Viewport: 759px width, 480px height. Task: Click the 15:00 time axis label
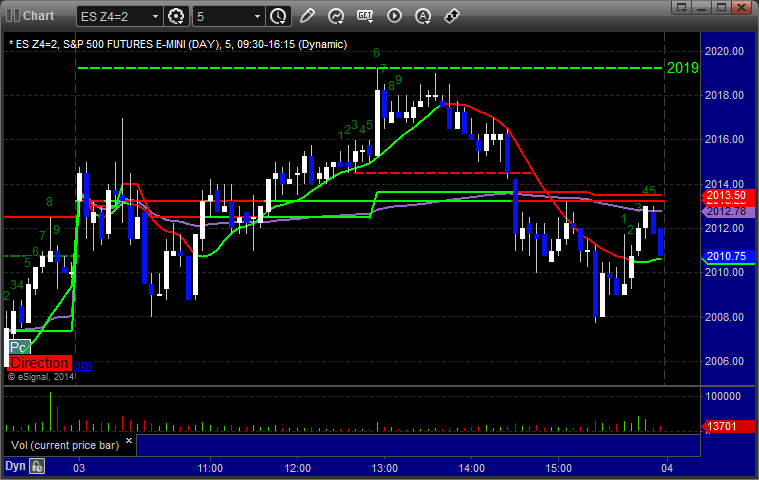(559, 468)
